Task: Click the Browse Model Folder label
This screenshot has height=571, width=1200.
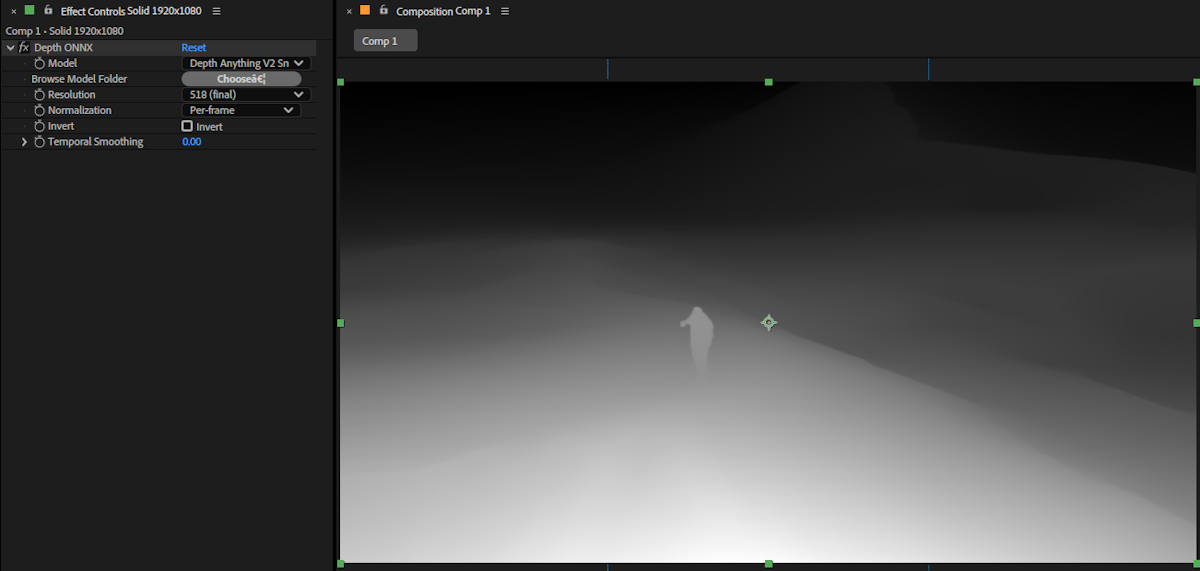Action: (x=79, y=79)
